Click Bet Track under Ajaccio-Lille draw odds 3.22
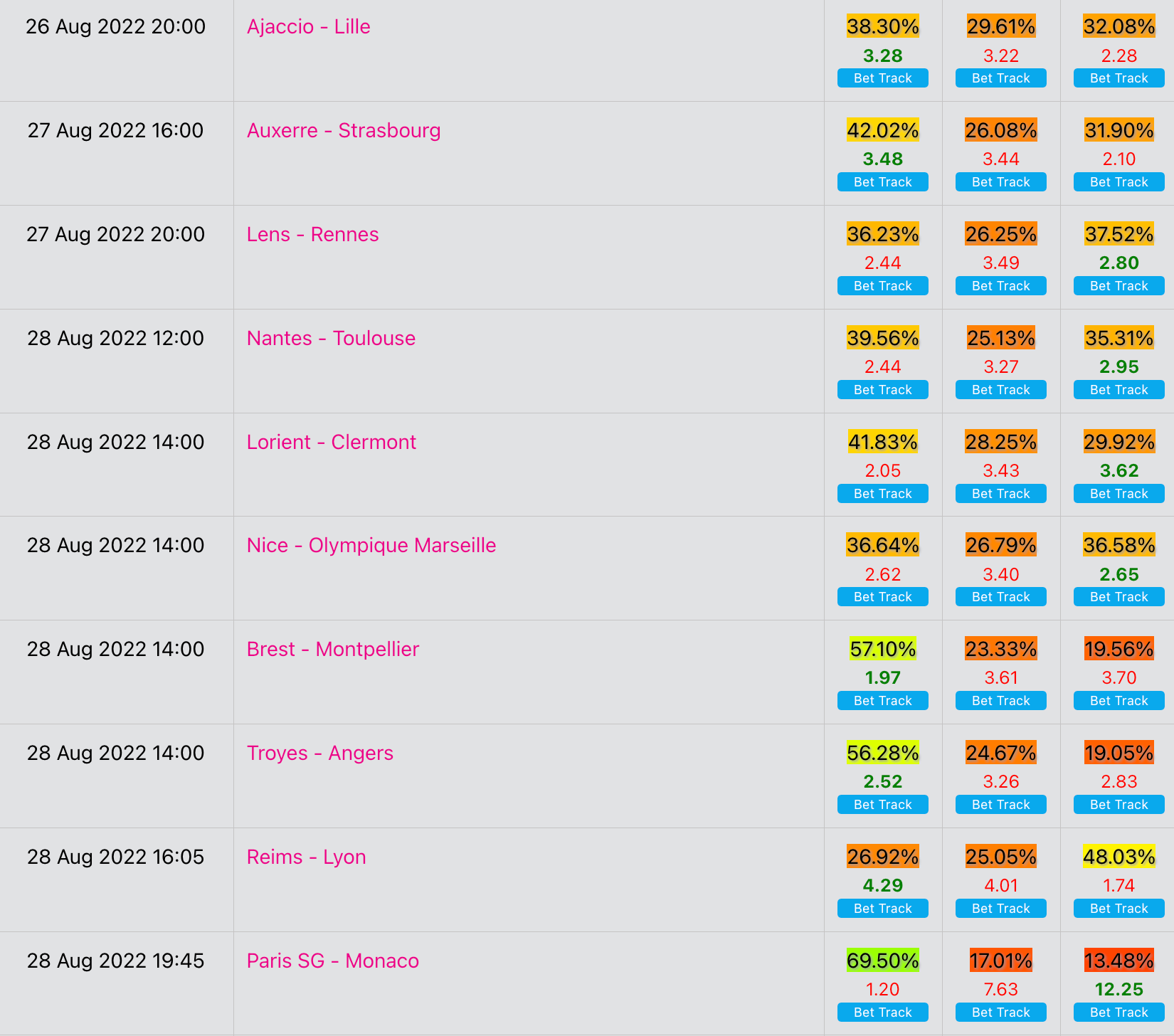The image size is (1174, 1036). [1001, 78]
